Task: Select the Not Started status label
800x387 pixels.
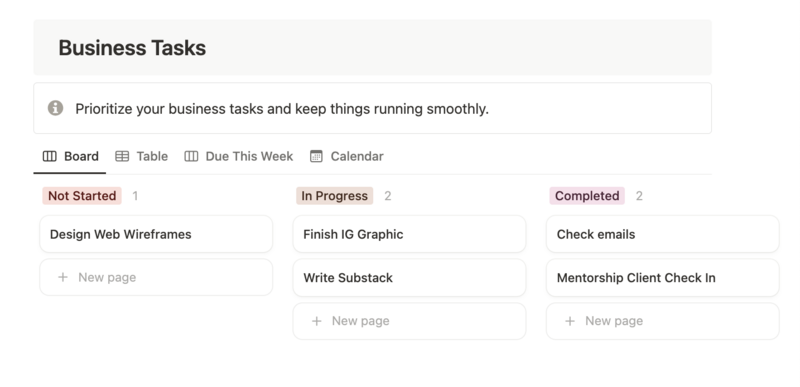Action: click(x=82, y=196)
